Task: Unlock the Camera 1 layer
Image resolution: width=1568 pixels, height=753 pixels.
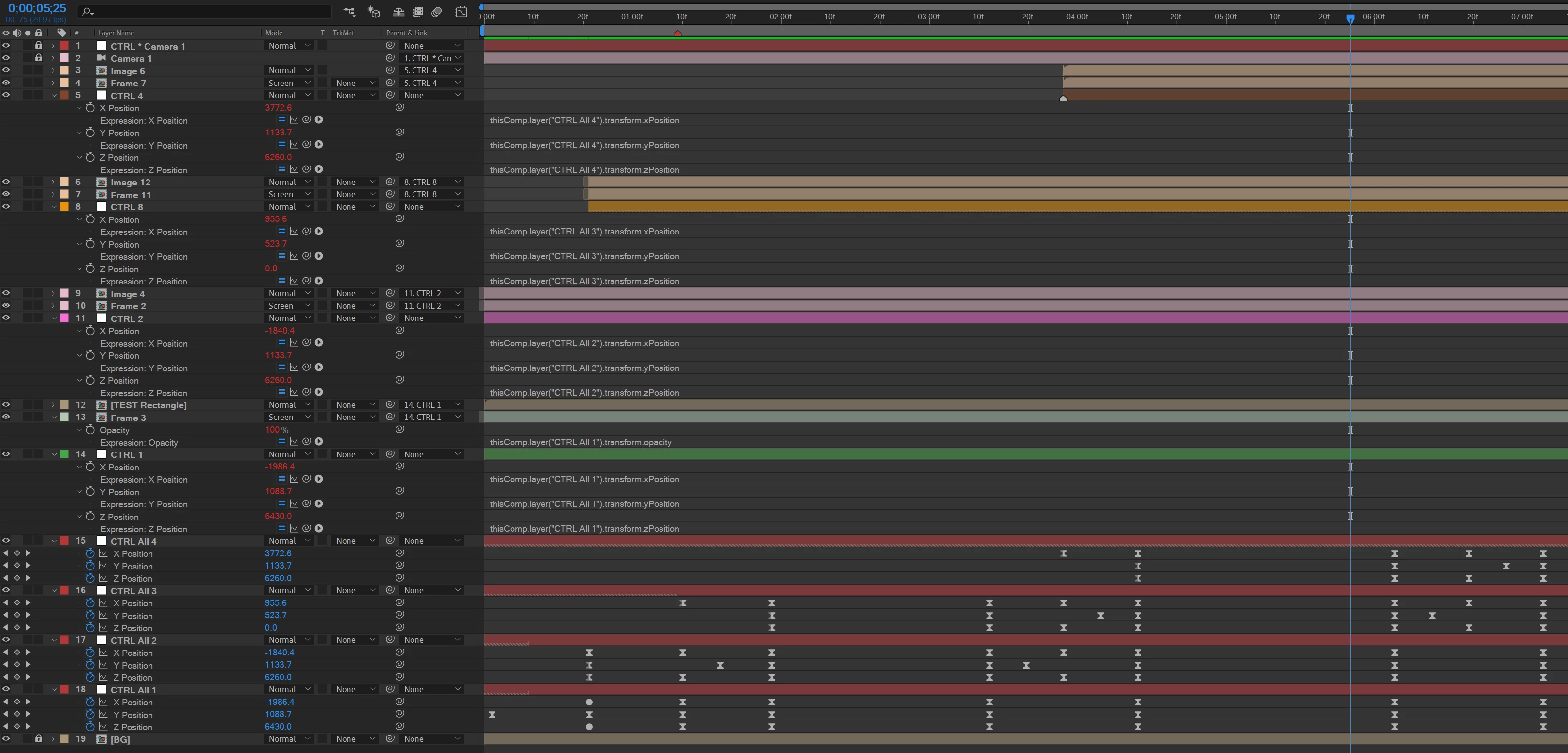Action: click(x=38, y=58)
